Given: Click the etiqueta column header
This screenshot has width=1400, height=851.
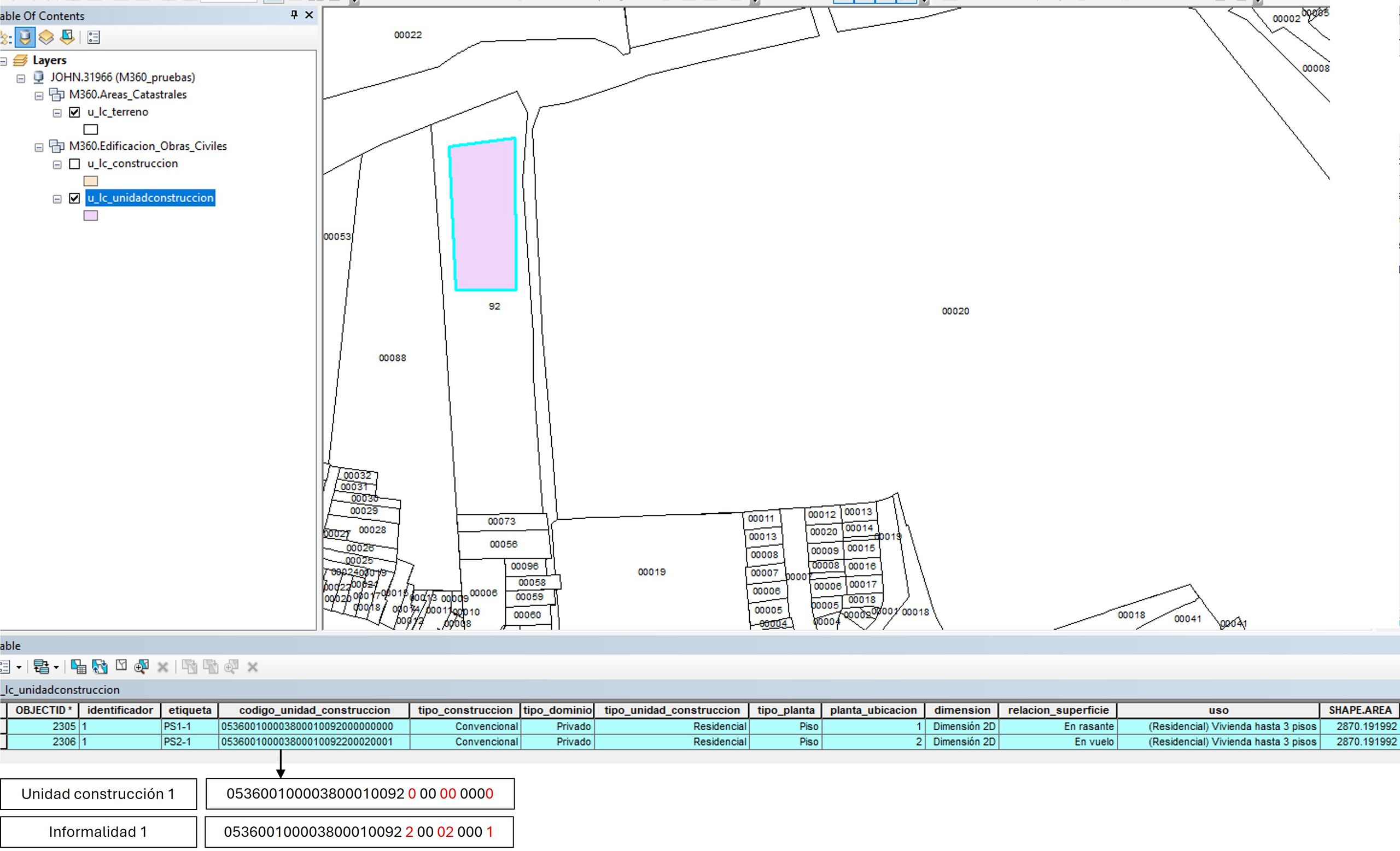Looking at the screenshot, I should [190, 710].
